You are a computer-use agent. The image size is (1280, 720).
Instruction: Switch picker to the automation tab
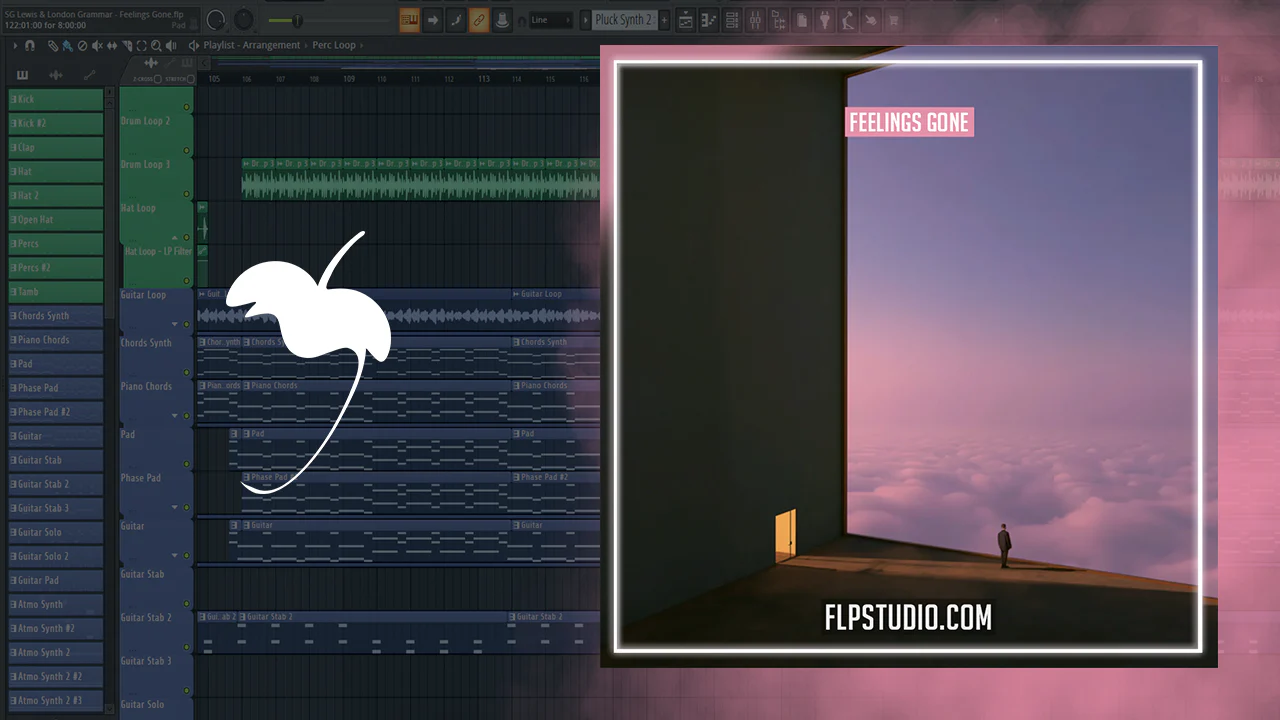click(90, 75)
